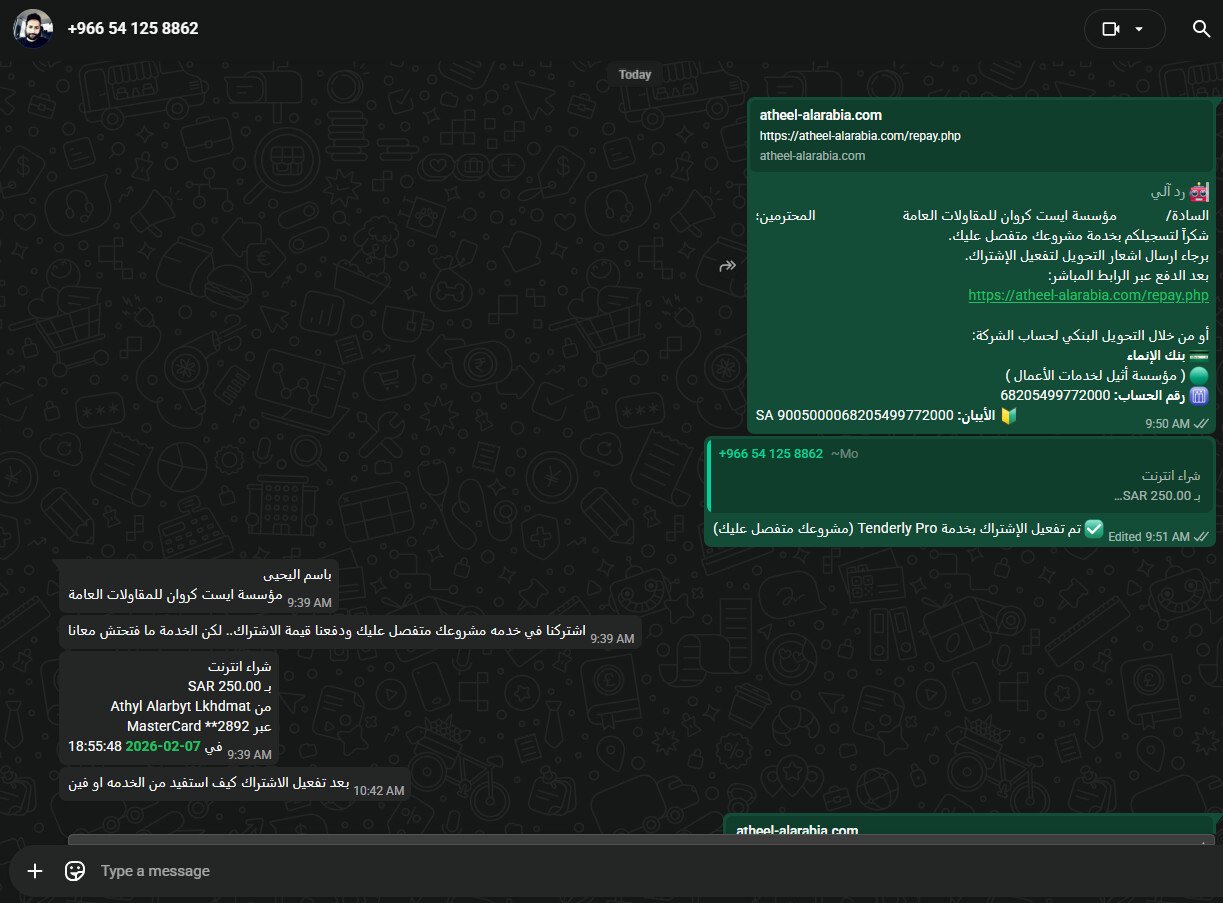
Task: Click the Today date chip
Action: (634, 74)
